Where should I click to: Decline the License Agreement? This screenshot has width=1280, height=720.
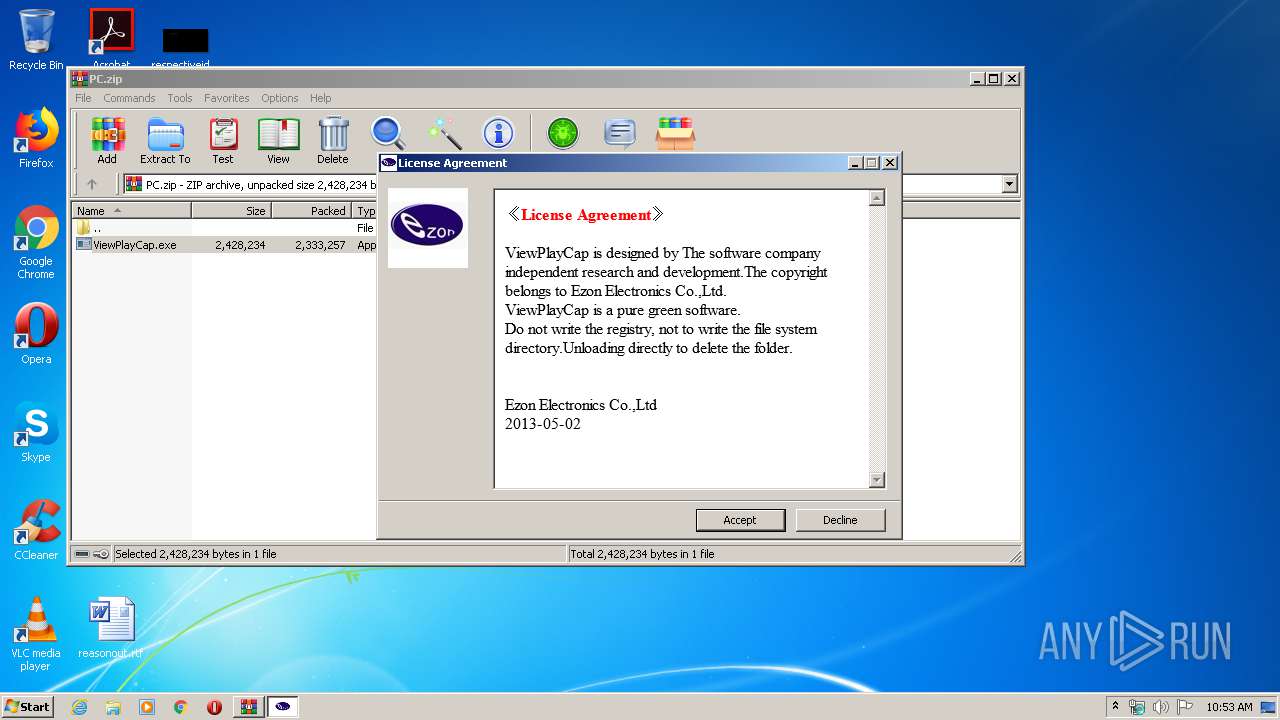click(840, 520)
